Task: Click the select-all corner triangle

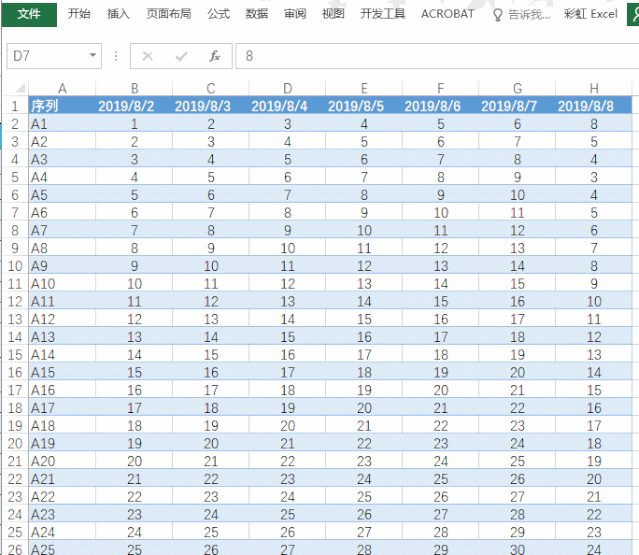Action: coord(20,88)
